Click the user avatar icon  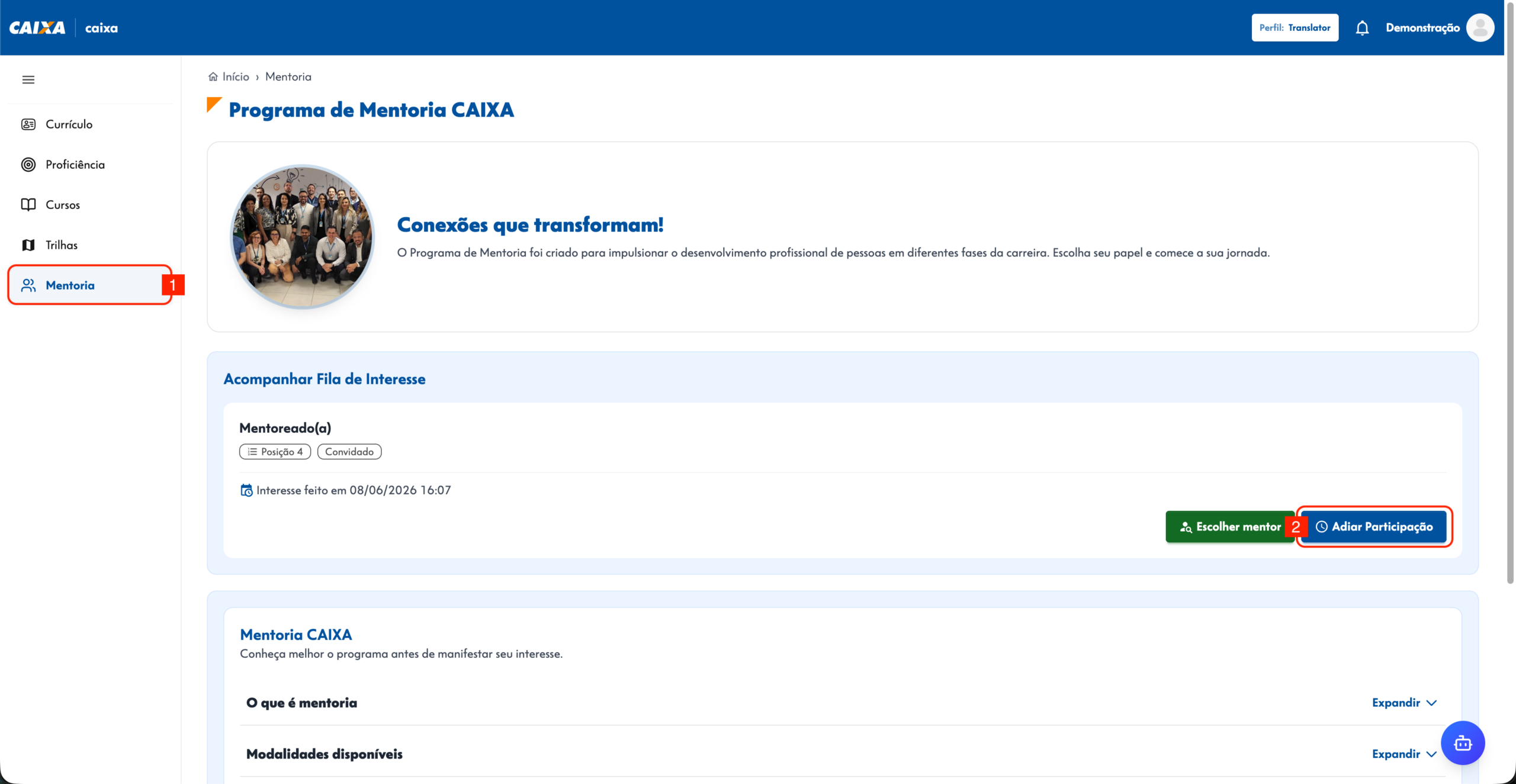point(1480,28)
